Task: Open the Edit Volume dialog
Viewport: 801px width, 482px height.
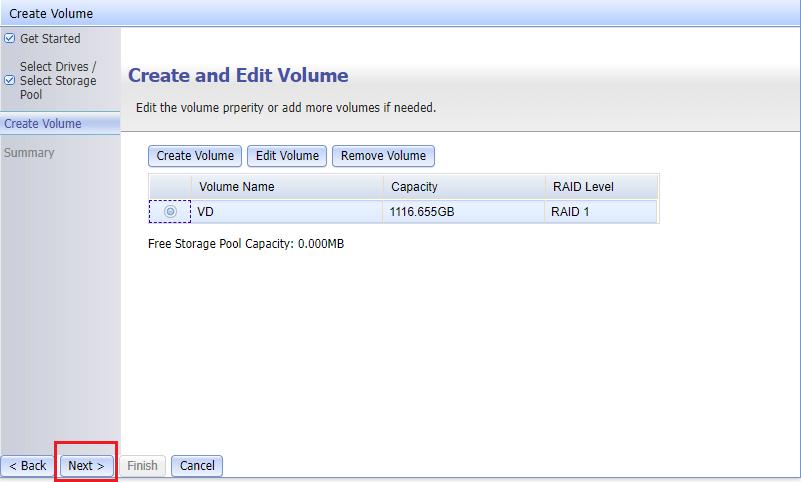Action: pyautogui.click(x=287, y=156)
